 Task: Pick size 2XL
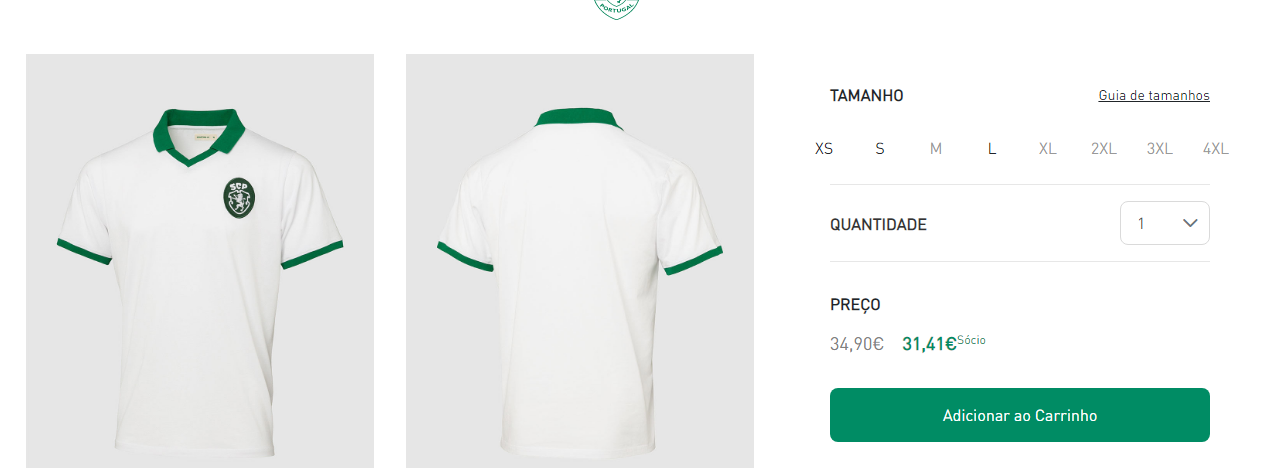coord(1104,149)
